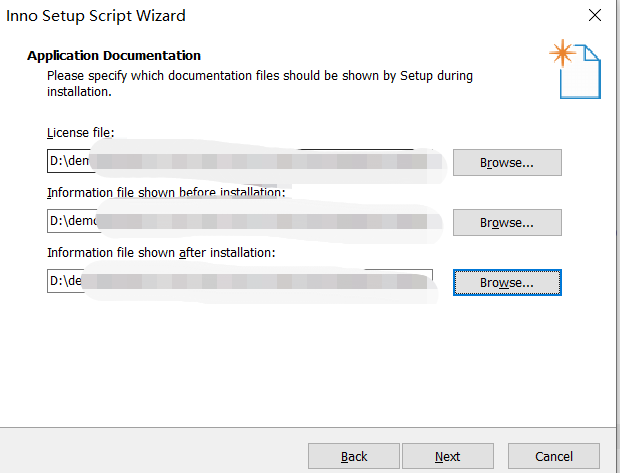
Task: Browse for the license file
Action: click(506, 162)
